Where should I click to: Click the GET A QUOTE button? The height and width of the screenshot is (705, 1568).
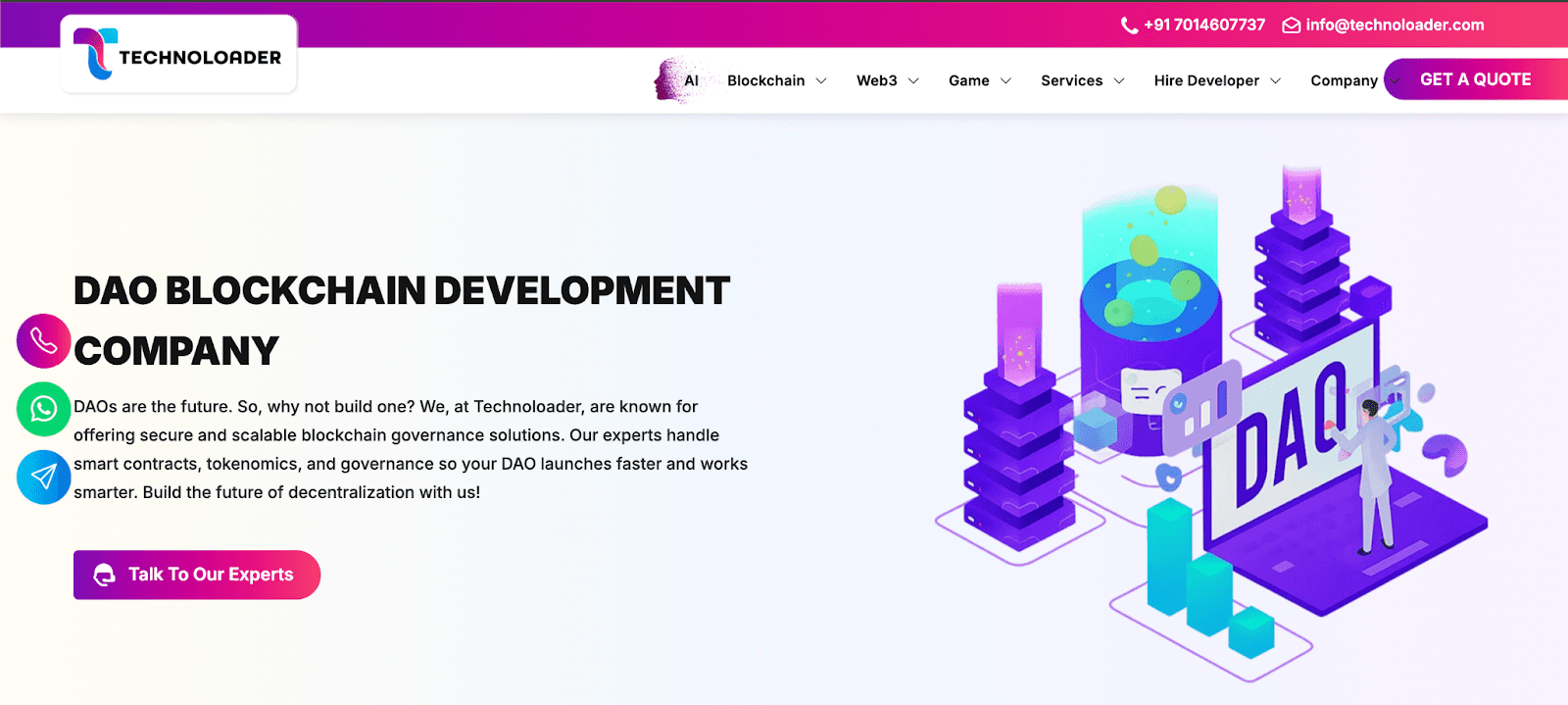pos(1476,79)
